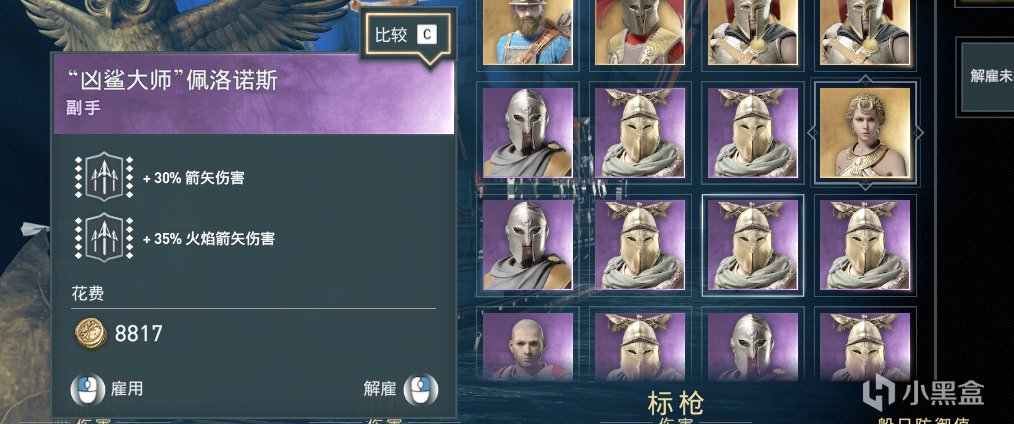Select the golden woman lieutenant portrait

point(865,132)
